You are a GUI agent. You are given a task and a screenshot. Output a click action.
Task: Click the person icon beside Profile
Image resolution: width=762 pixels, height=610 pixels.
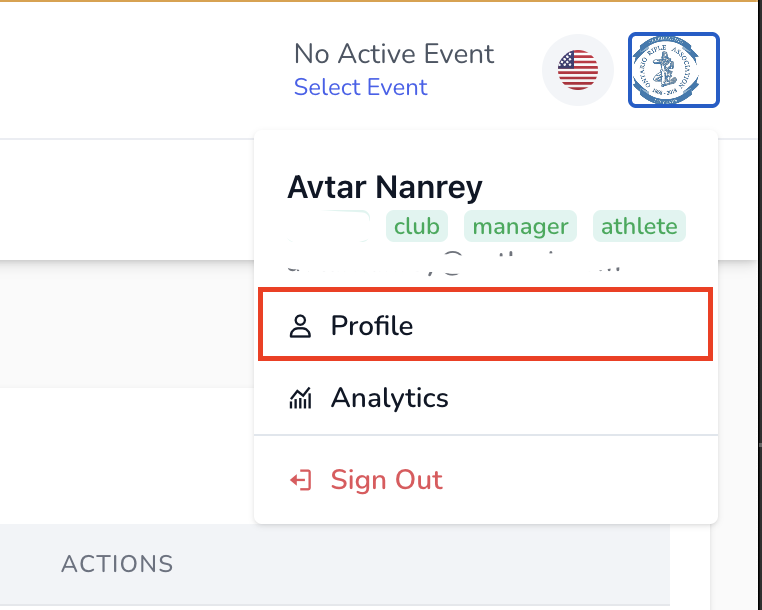(x=300, y=326)
